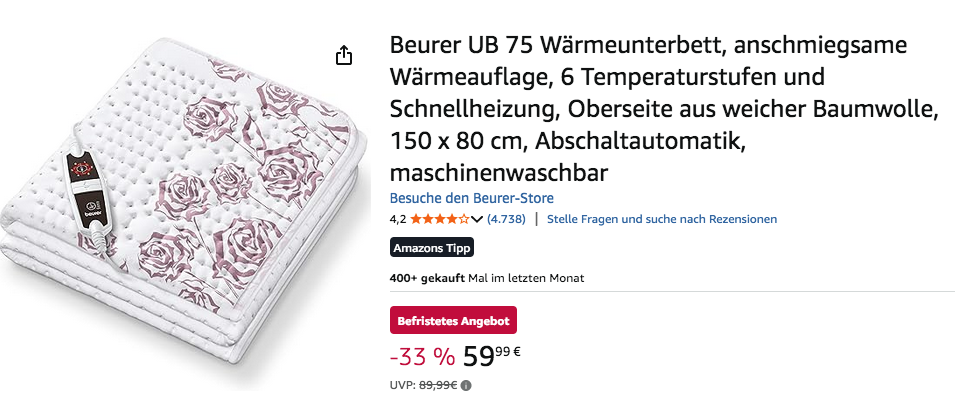
Task: Open the 4.738 reviews link
Action: point(506,219)
